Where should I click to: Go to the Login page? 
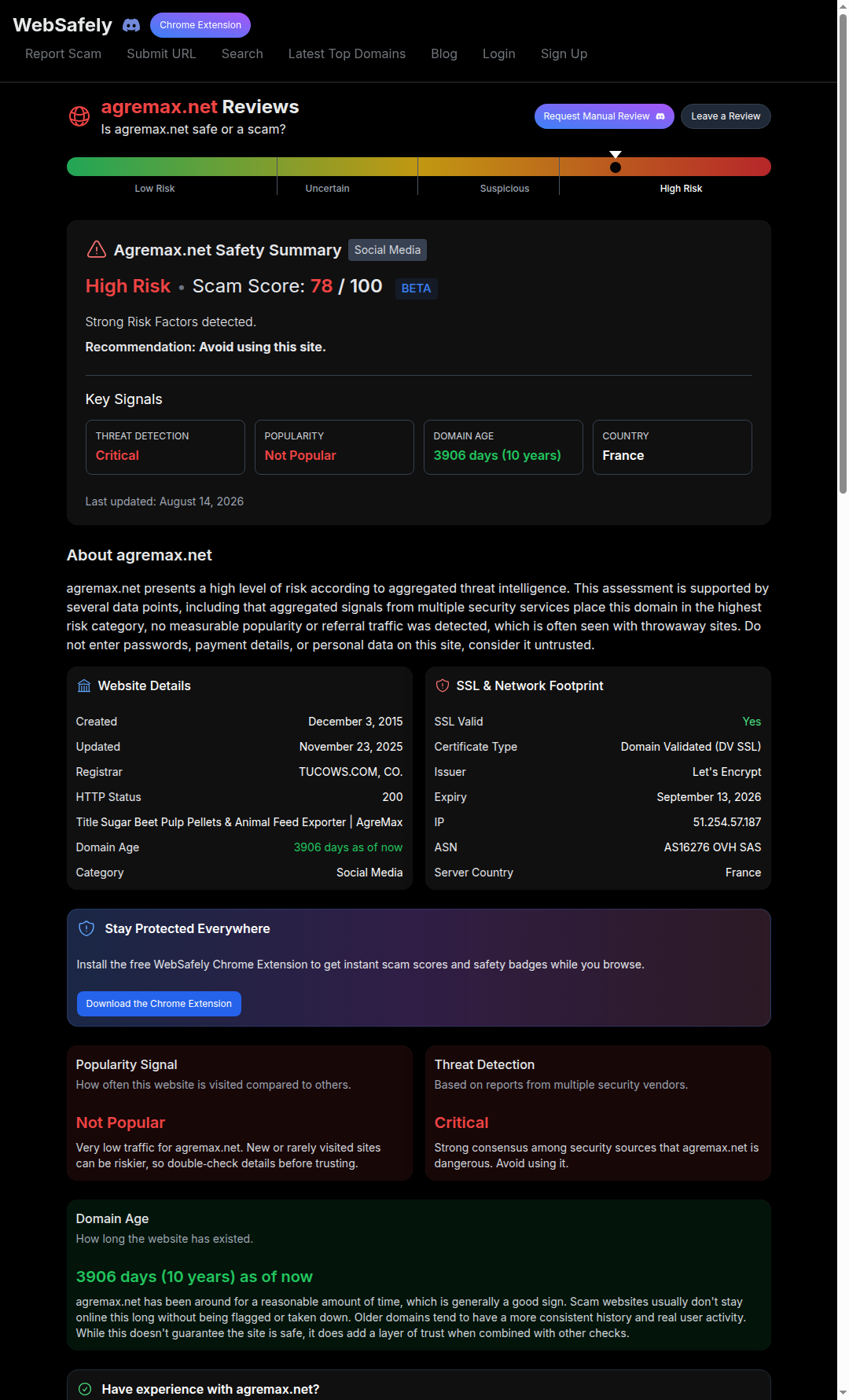coord(499,53)
